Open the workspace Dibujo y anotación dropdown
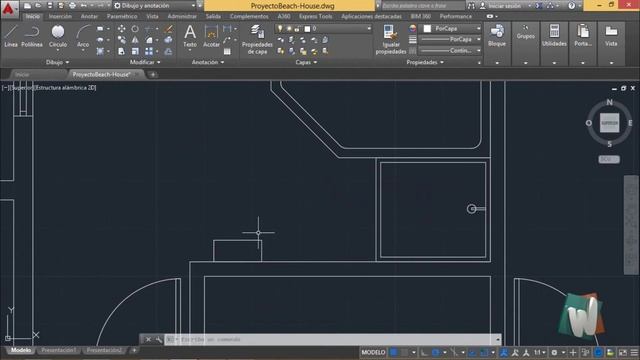 [155, 6]
